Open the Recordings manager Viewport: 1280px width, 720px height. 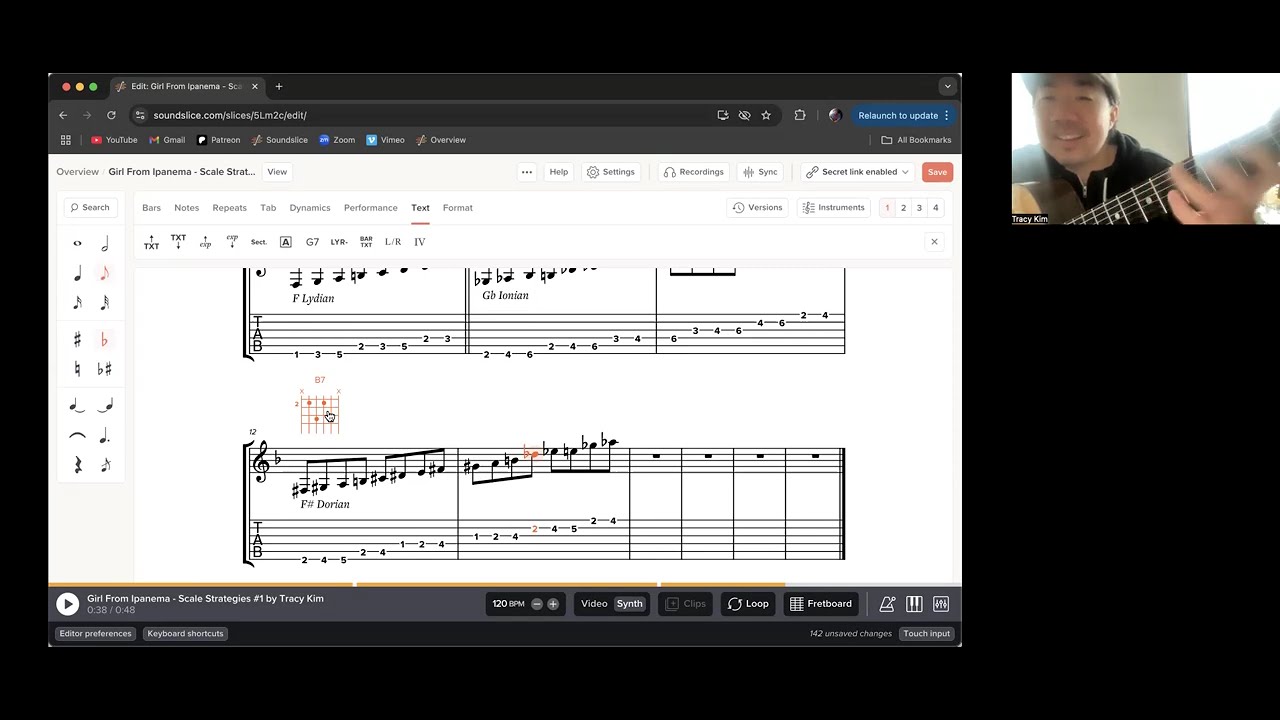(x=693, y=172)
